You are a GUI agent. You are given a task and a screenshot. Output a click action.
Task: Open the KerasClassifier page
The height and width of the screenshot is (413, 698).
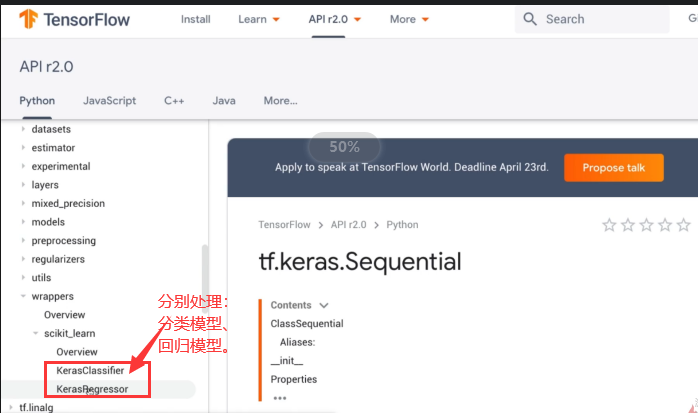point(90,370)
